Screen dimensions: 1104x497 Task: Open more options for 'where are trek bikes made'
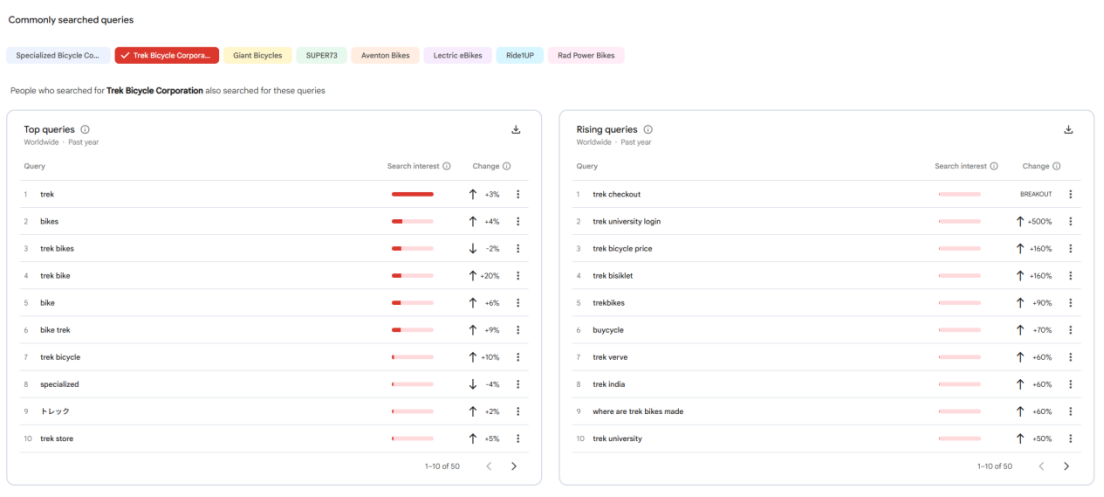(1070, 411)
